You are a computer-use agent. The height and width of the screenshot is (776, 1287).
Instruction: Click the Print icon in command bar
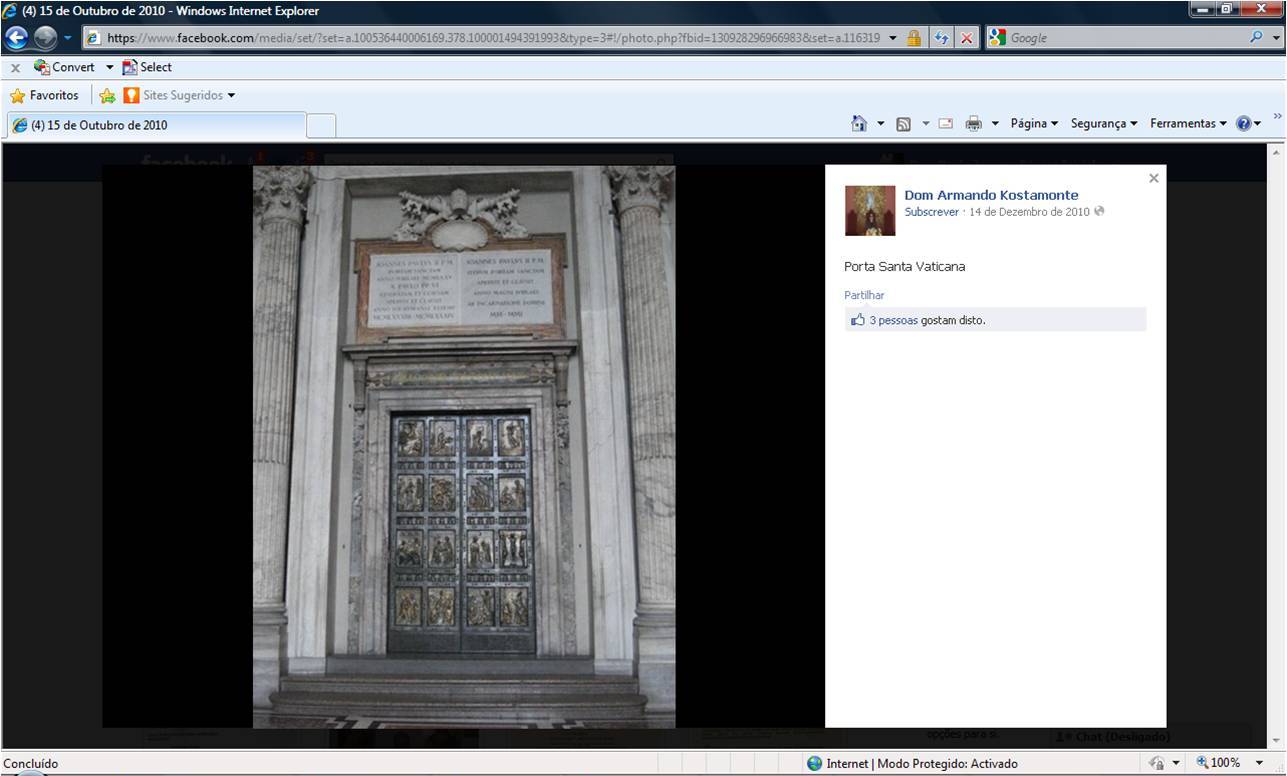(973, 124)
